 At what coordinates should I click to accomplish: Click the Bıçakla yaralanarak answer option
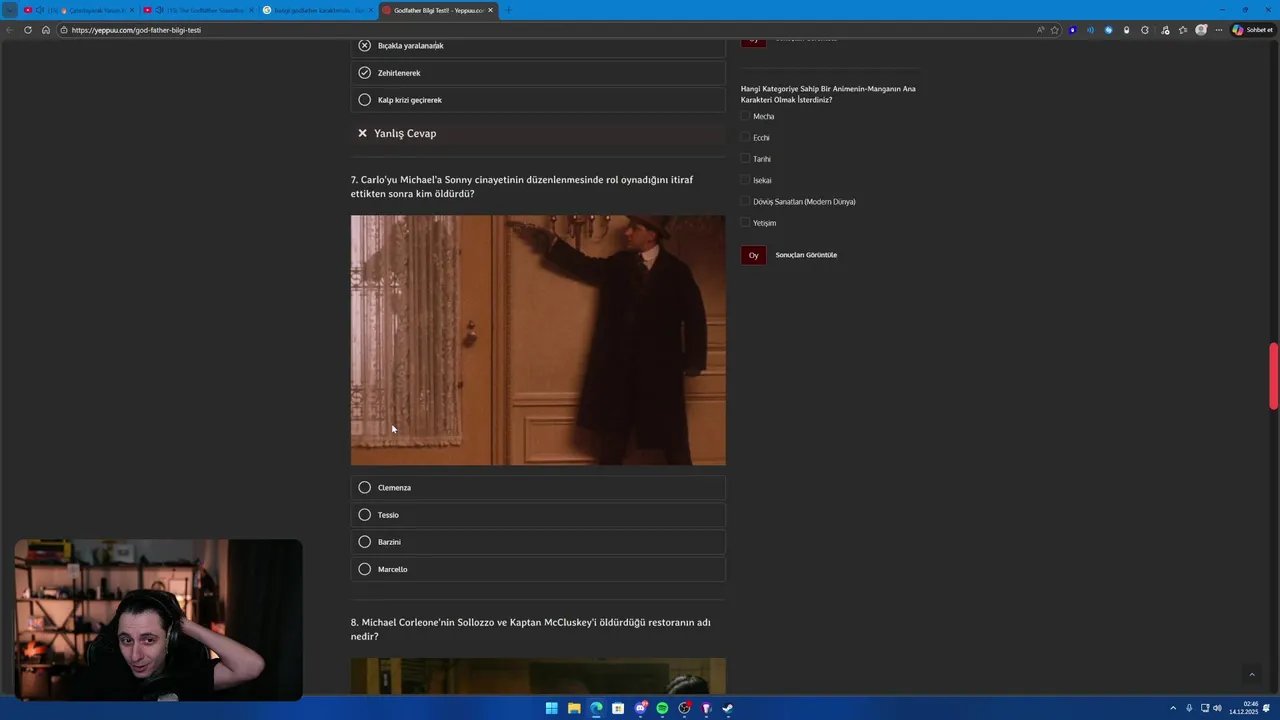(538, 46)
